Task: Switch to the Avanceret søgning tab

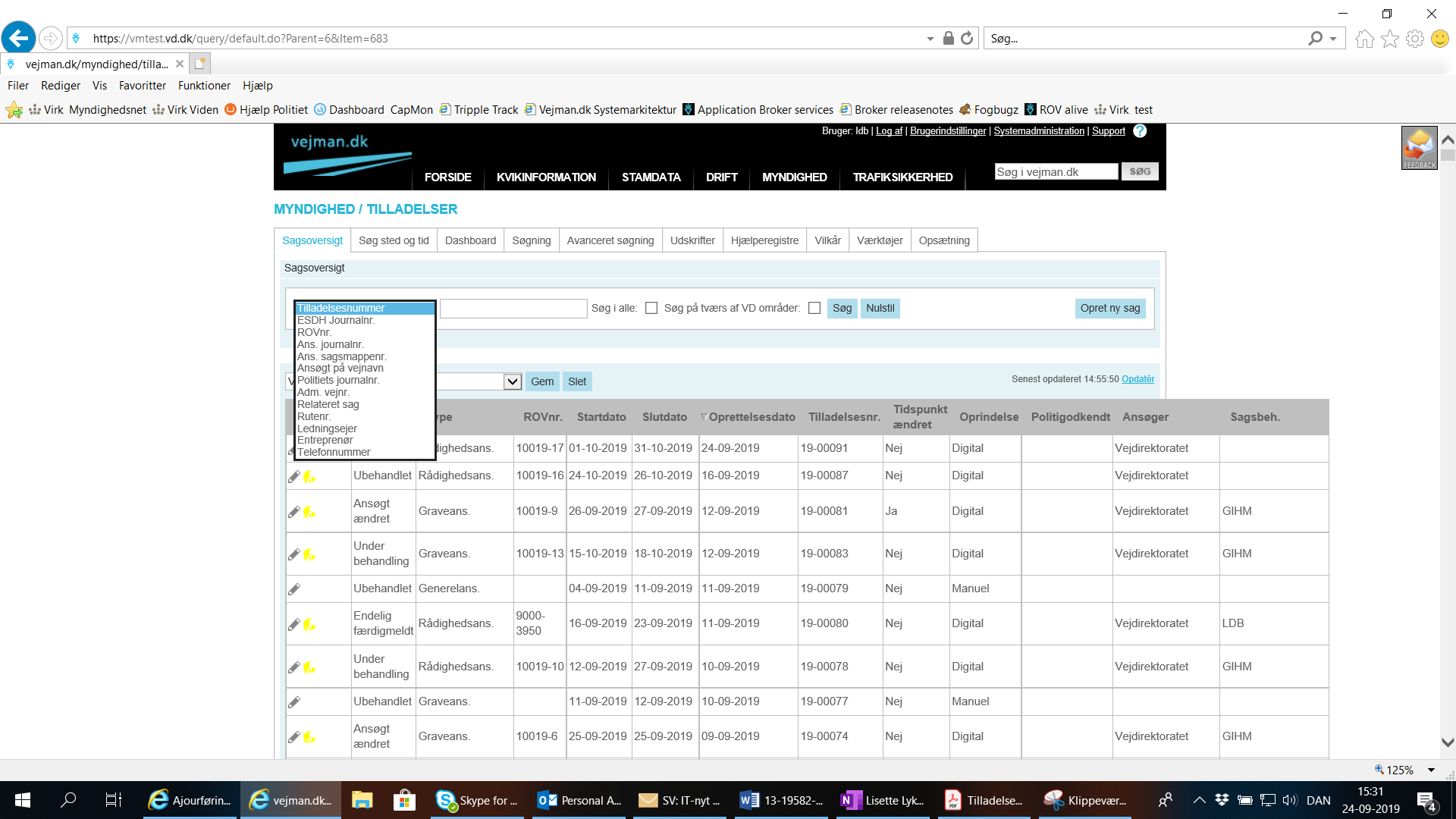Action: pos(610,240)
